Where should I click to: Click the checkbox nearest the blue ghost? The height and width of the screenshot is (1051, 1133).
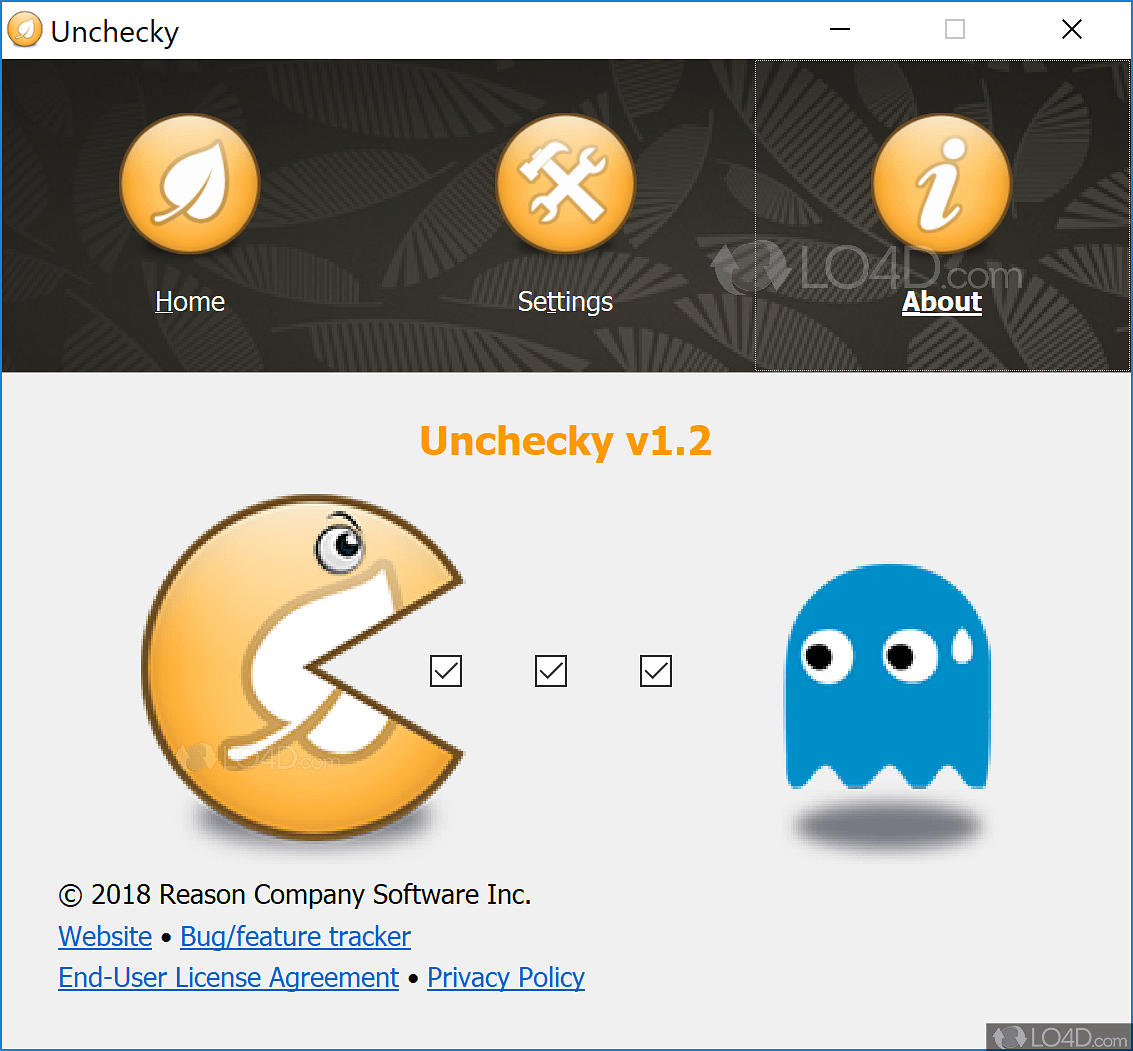656,671
